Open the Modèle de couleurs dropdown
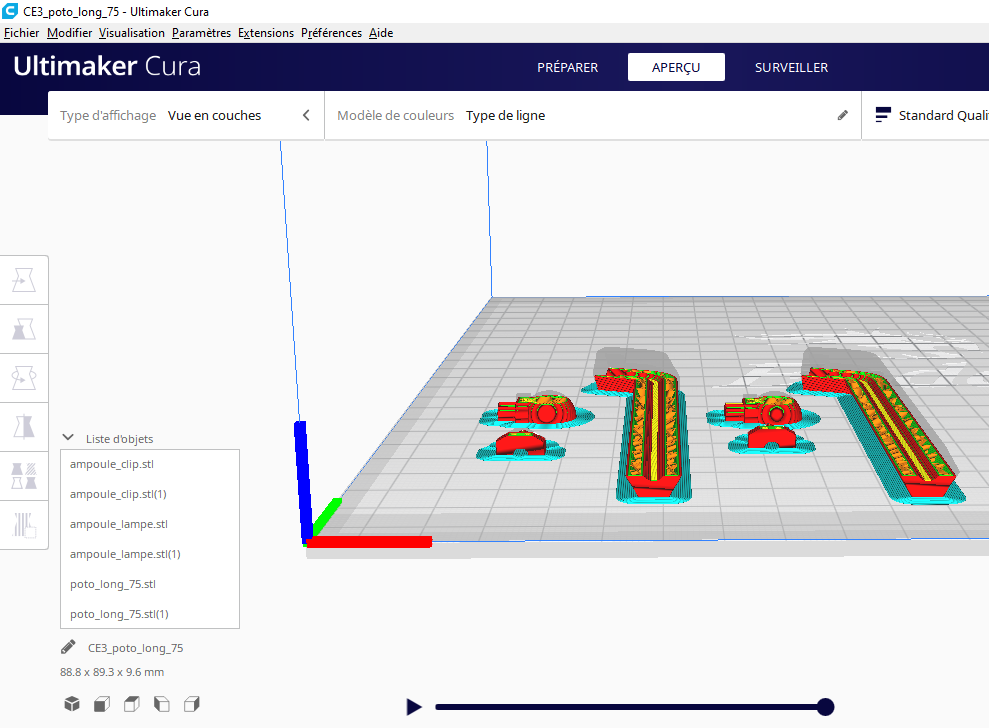Screen dimensions: 989x728 pyautogui.click(x=593, y=115)
